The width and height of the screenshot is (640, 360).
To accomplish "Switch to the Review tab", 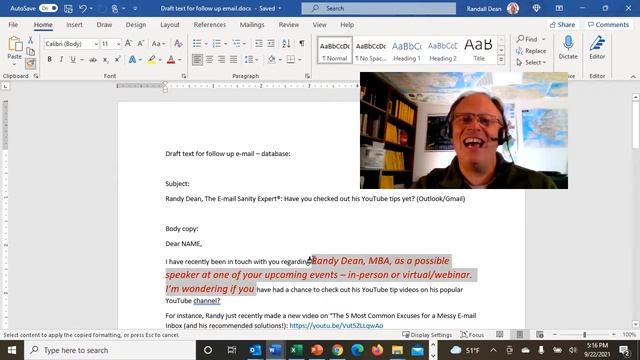I will 289,24.
